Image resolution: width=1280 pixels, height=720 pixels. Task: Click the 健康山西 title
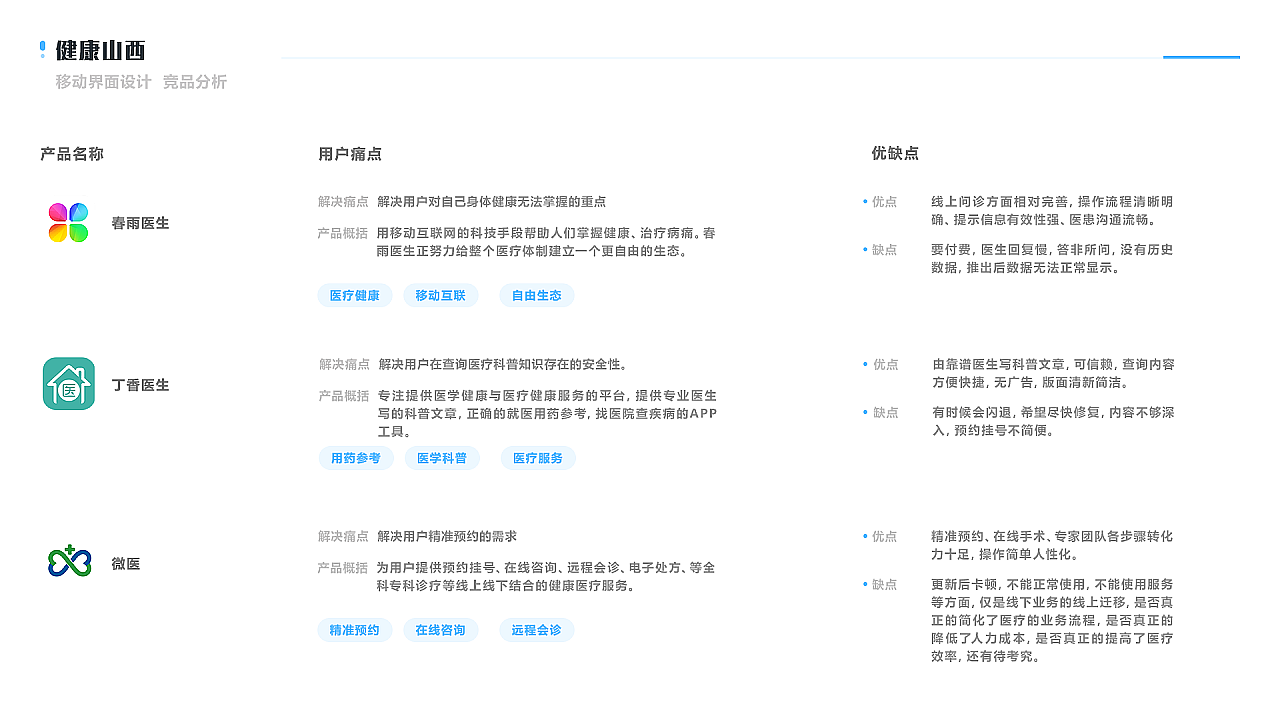pos(101,50)
